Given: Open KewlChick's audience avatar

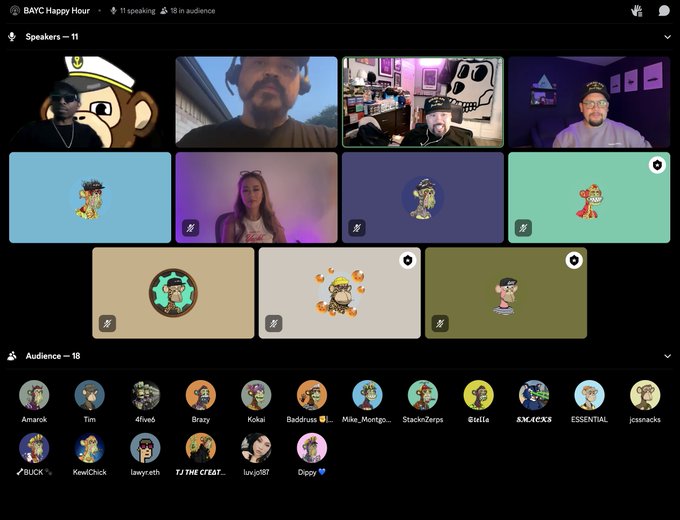Looking at the screenshot, I should 89,448.
